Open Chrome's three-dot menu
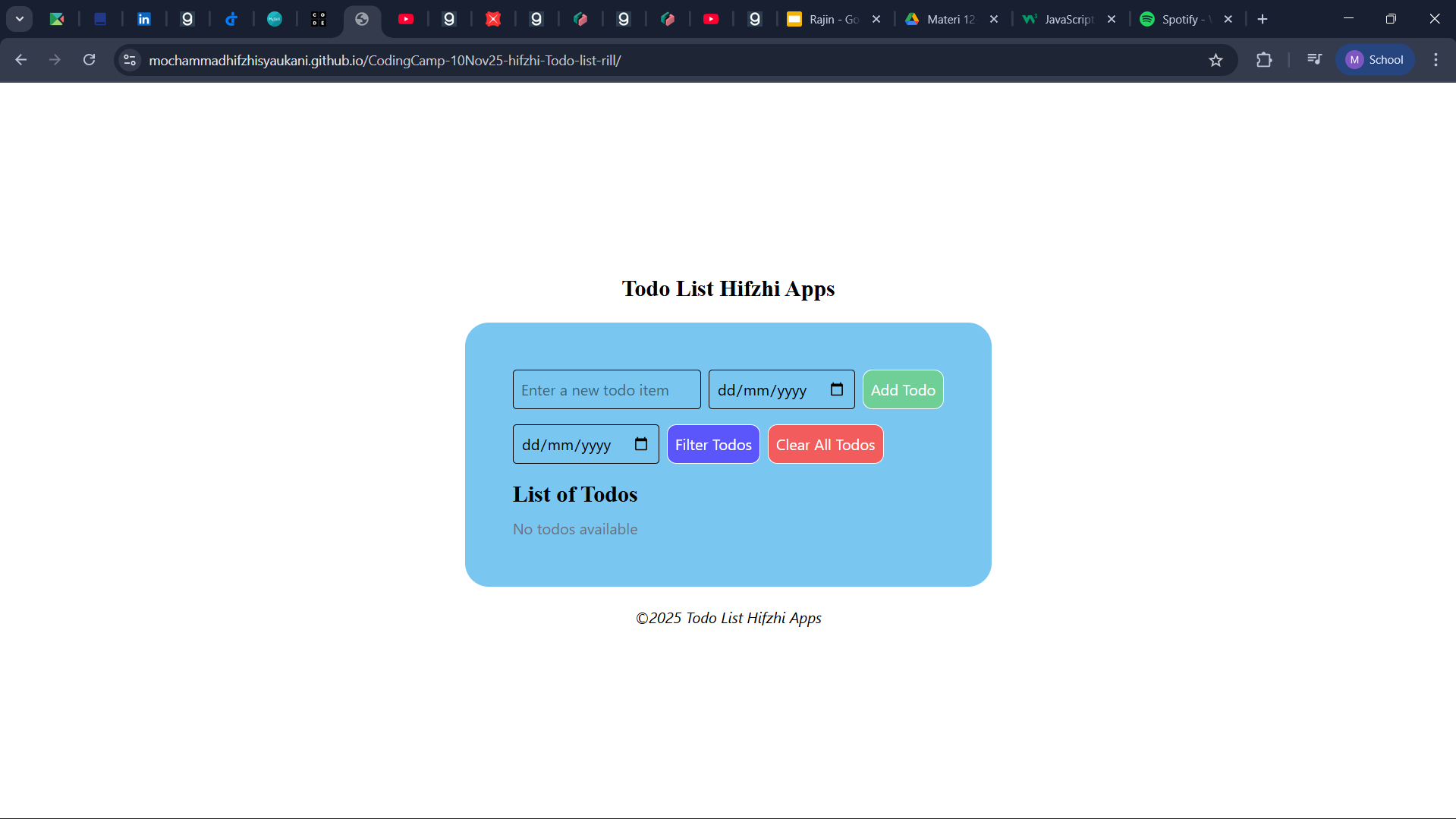 [1436, 59]
